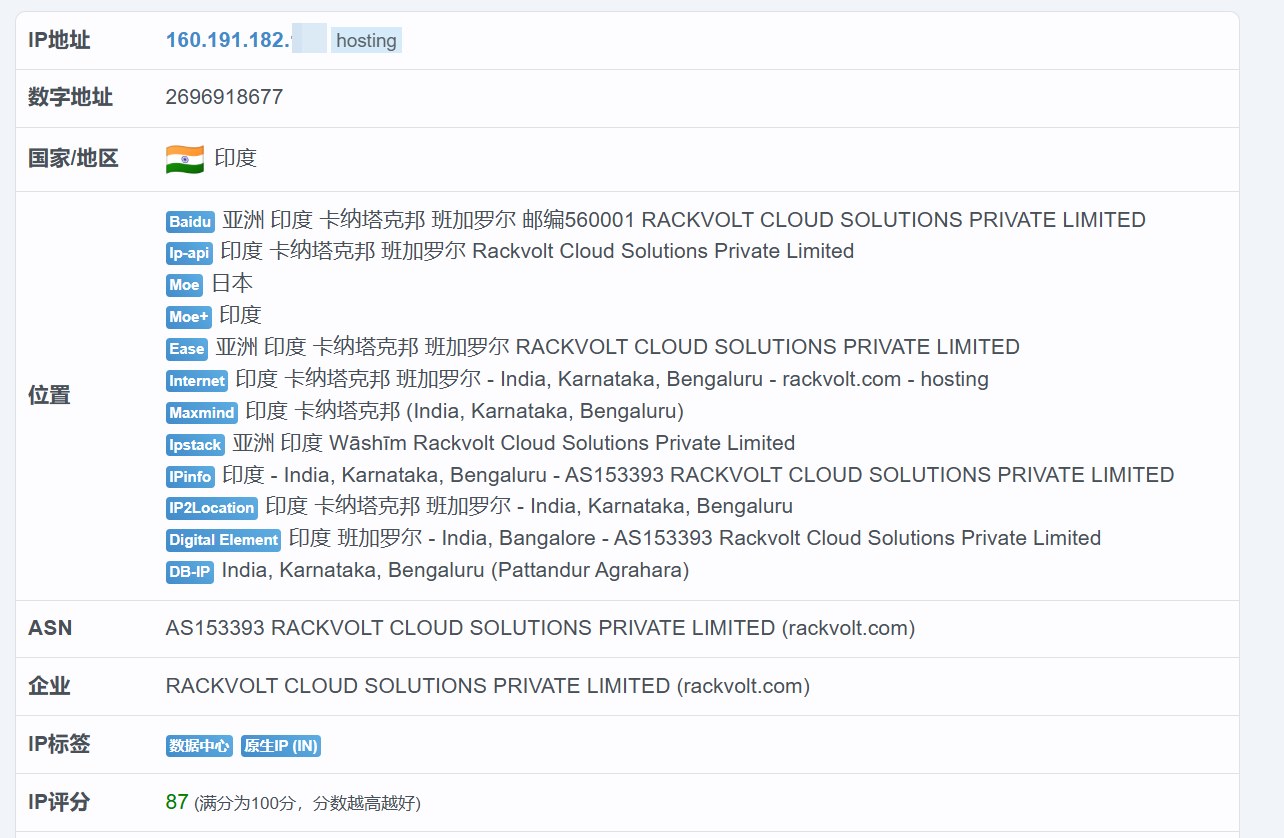Click the Baidu source badge
The height and width of the screenshot is (838, 1284).
(x=190, y=222)
